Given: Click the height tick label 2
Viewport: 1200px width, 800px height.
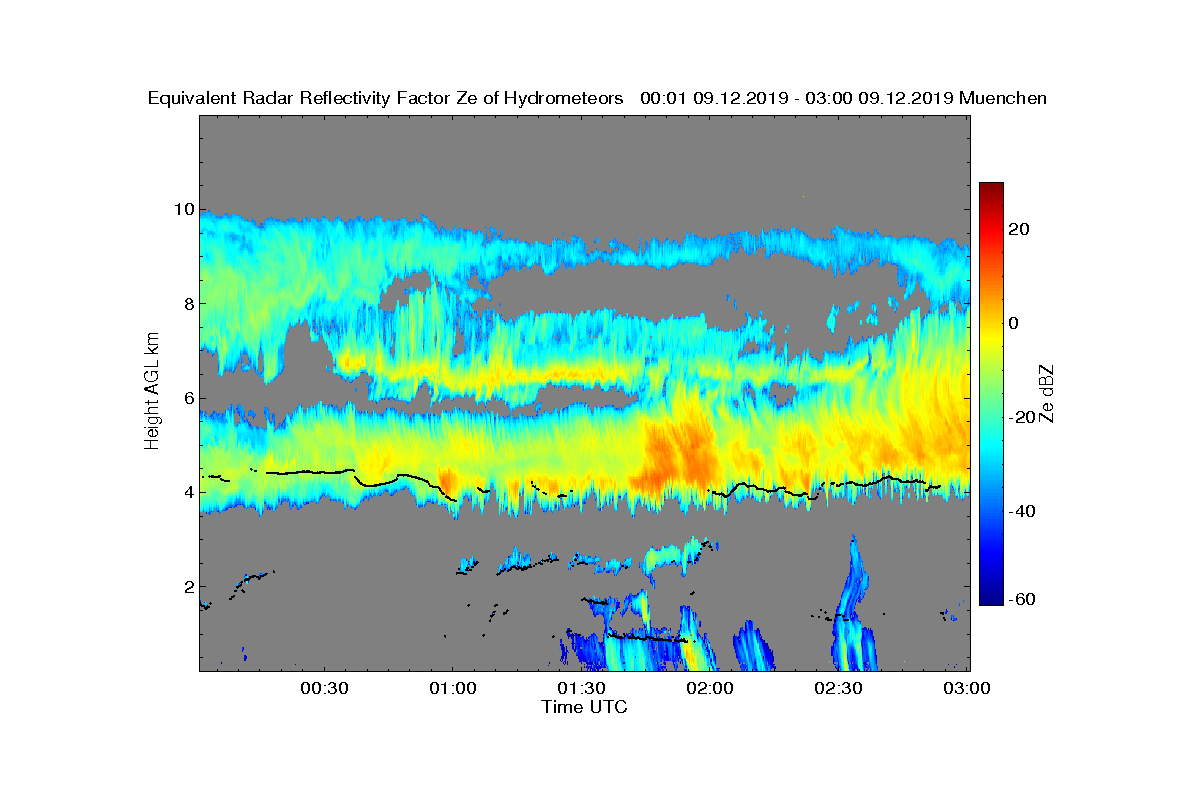Looking at the screenshot, I should 187,587.
